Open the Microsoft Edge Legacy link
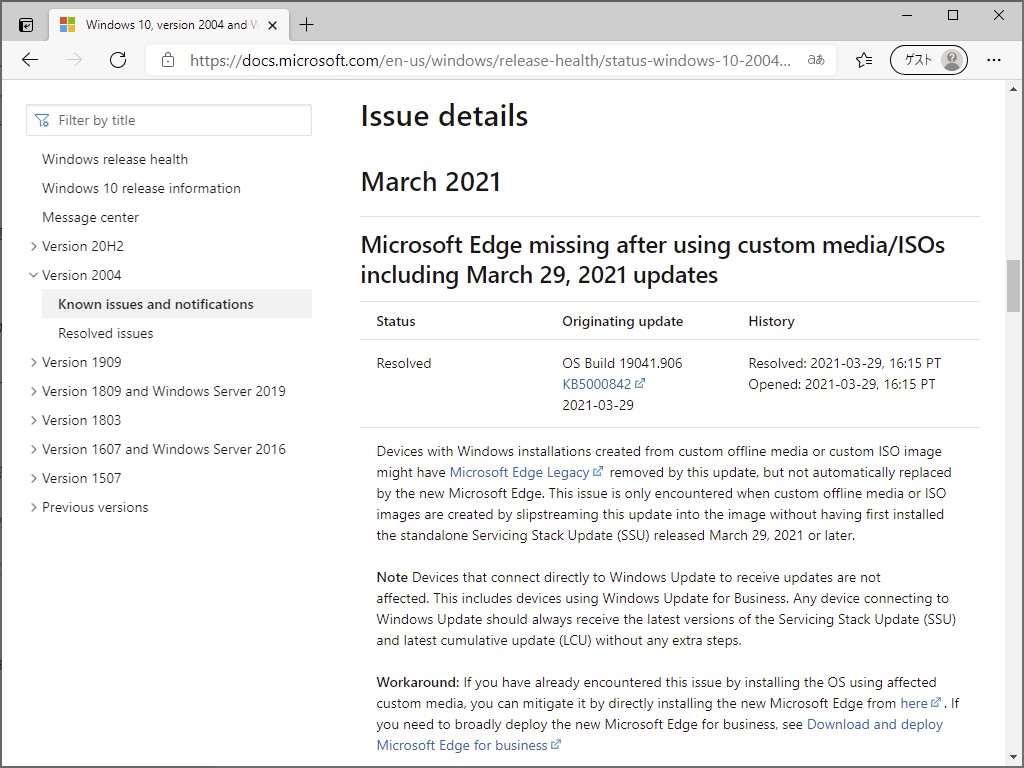The width and height of the screenshot is (1024, 768). tap(519, 472)
